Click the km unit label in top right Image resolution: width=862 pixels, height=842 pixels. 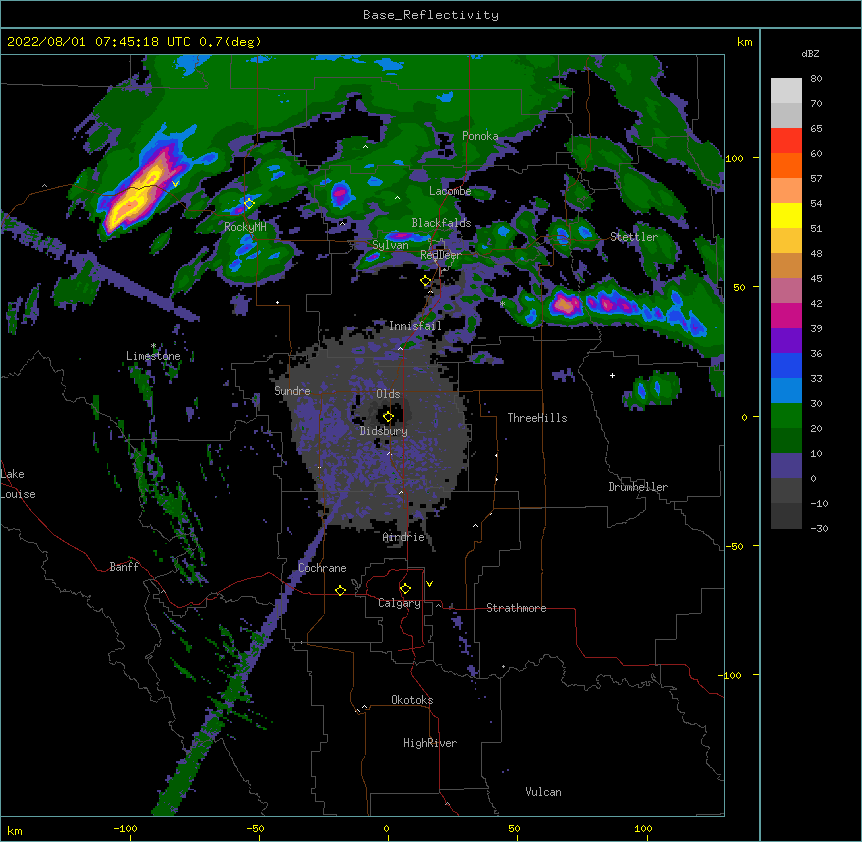click(745, 42)
